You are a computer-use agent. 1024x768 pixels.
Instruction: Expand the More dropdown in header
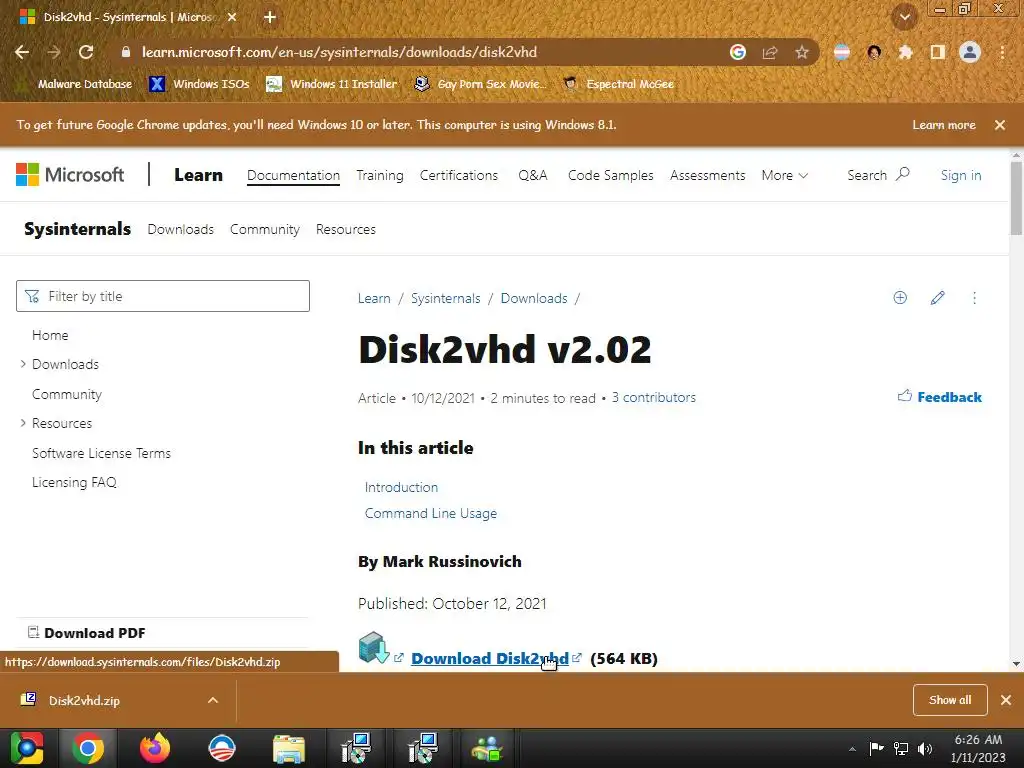784,175
